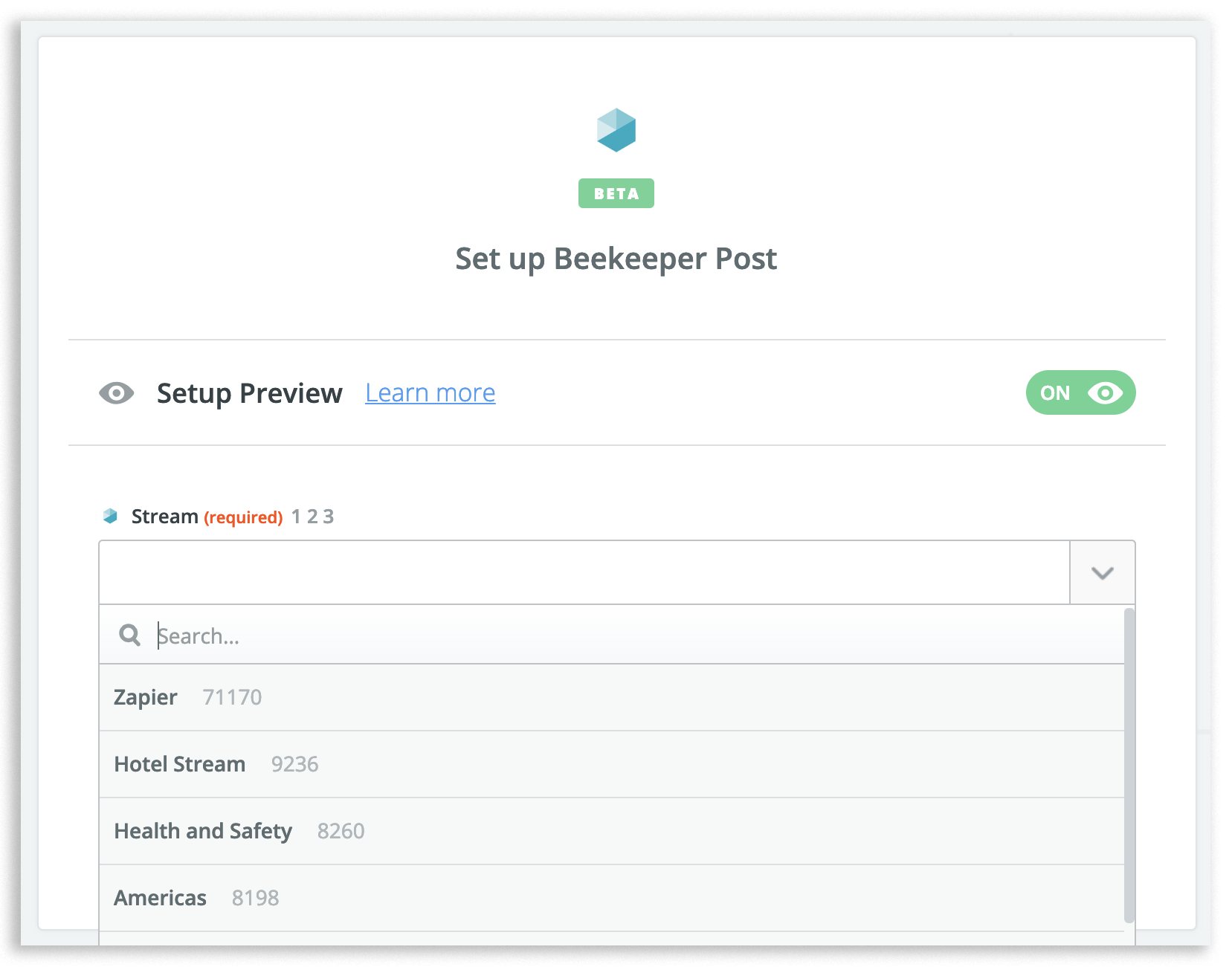Image resolution: width=1232 pixels, height=967 pixels.
Task: Click the Beekeeper hexagon logo at top
Action: [616, 130]
